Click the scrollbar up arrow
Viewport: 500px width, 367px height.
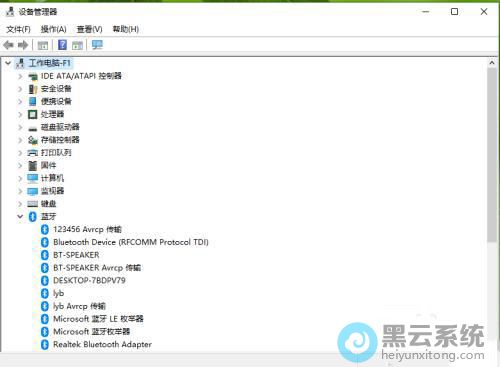[492, 63]
